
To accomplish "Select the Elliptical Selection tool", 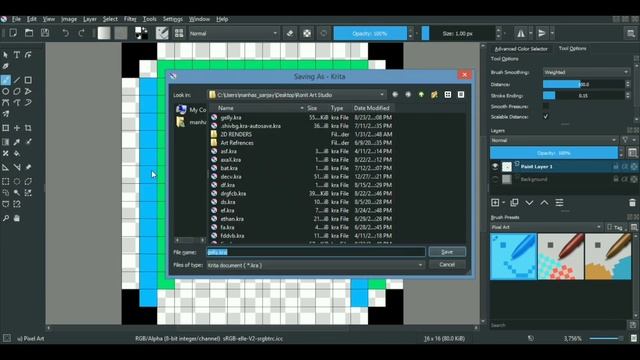I will (17, 181).
